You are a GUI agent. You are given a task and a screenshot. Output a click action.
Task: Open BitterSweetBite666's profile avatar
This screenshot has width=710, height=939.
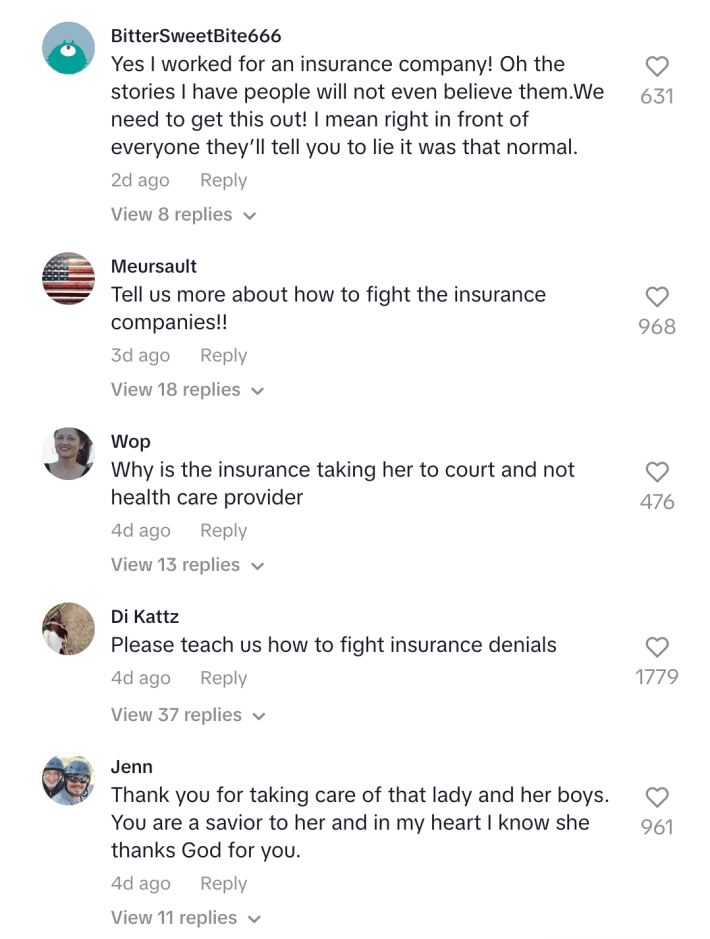68,46
